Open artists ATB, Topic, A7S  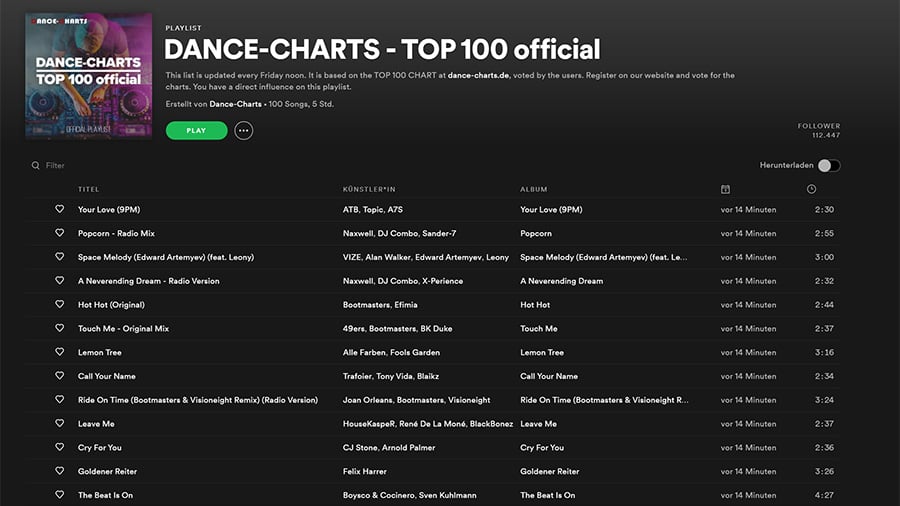click(373, 209)
